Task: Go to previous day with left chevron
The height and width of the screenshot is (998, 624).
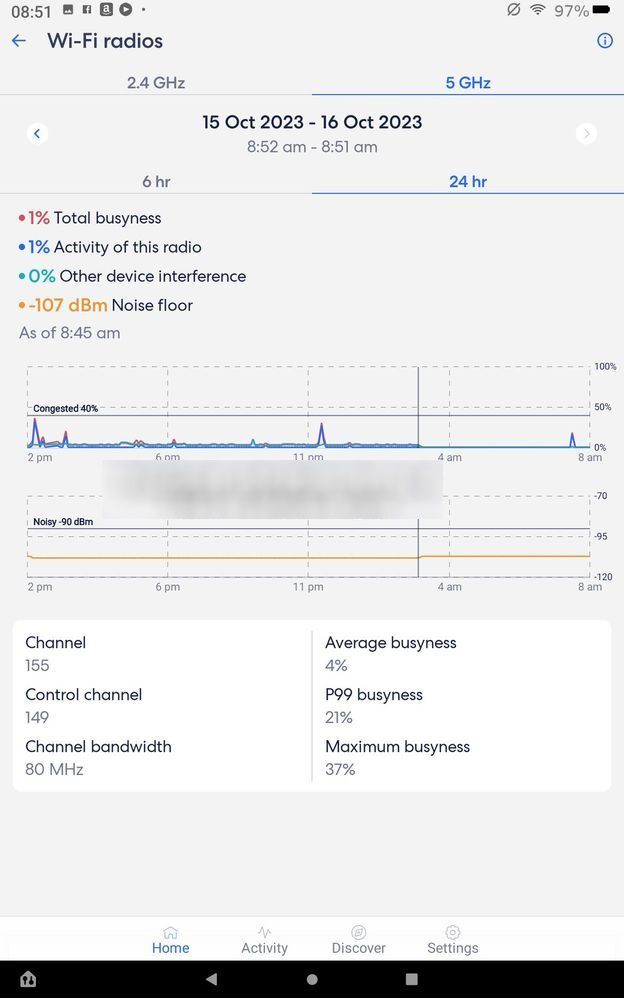Action: [x=38, y=133]
